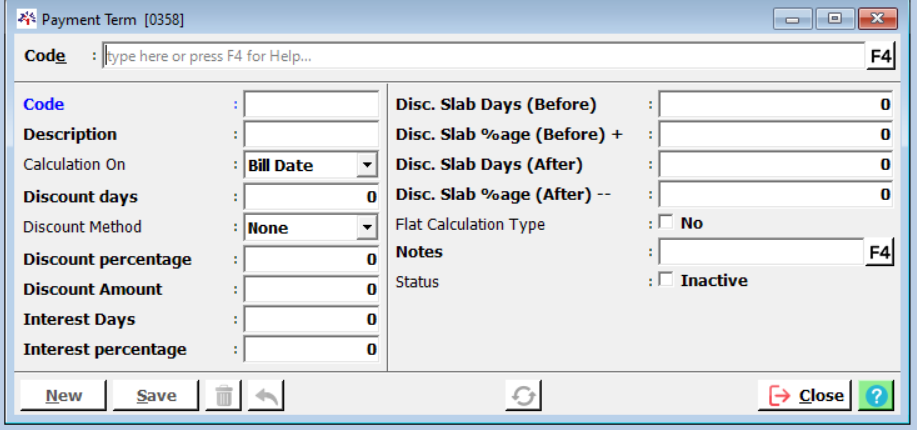Focus the Disc. Slab Days (Before) field

774,104
